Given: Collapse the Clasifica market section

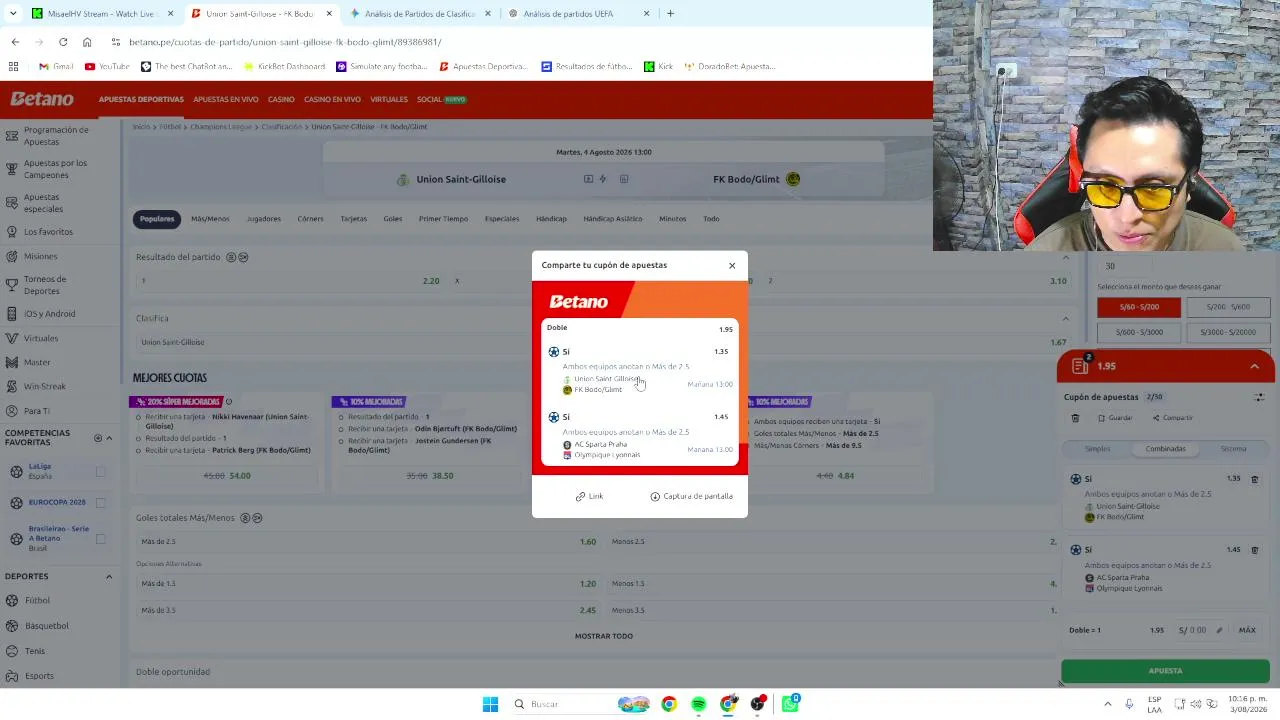Looking at the screenshot, I should coord(1065,318).
